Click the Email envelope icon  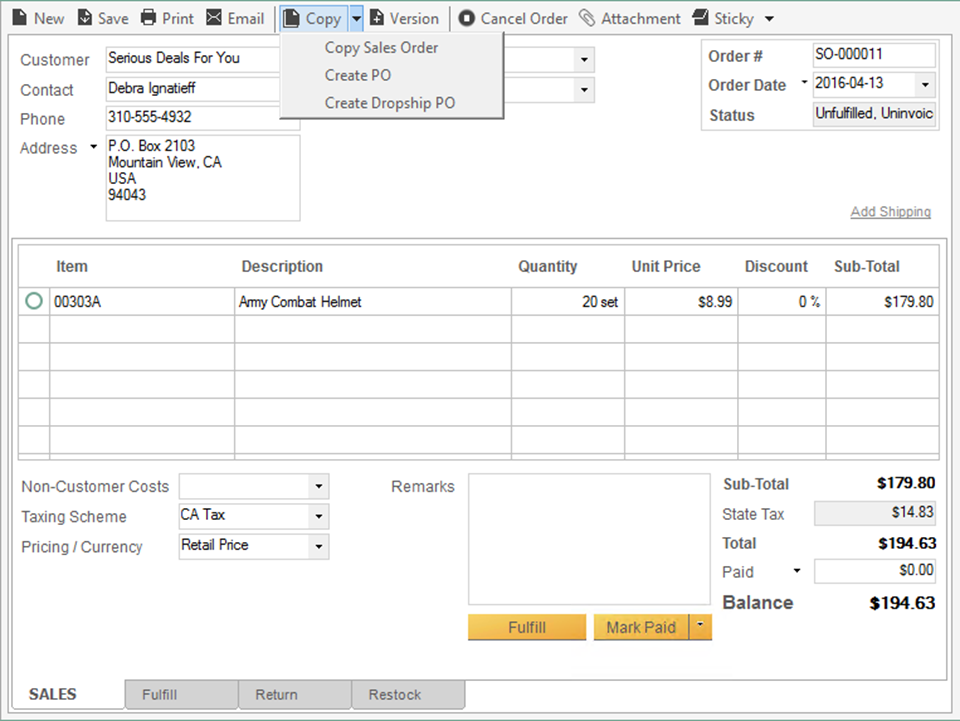[214, 18]
